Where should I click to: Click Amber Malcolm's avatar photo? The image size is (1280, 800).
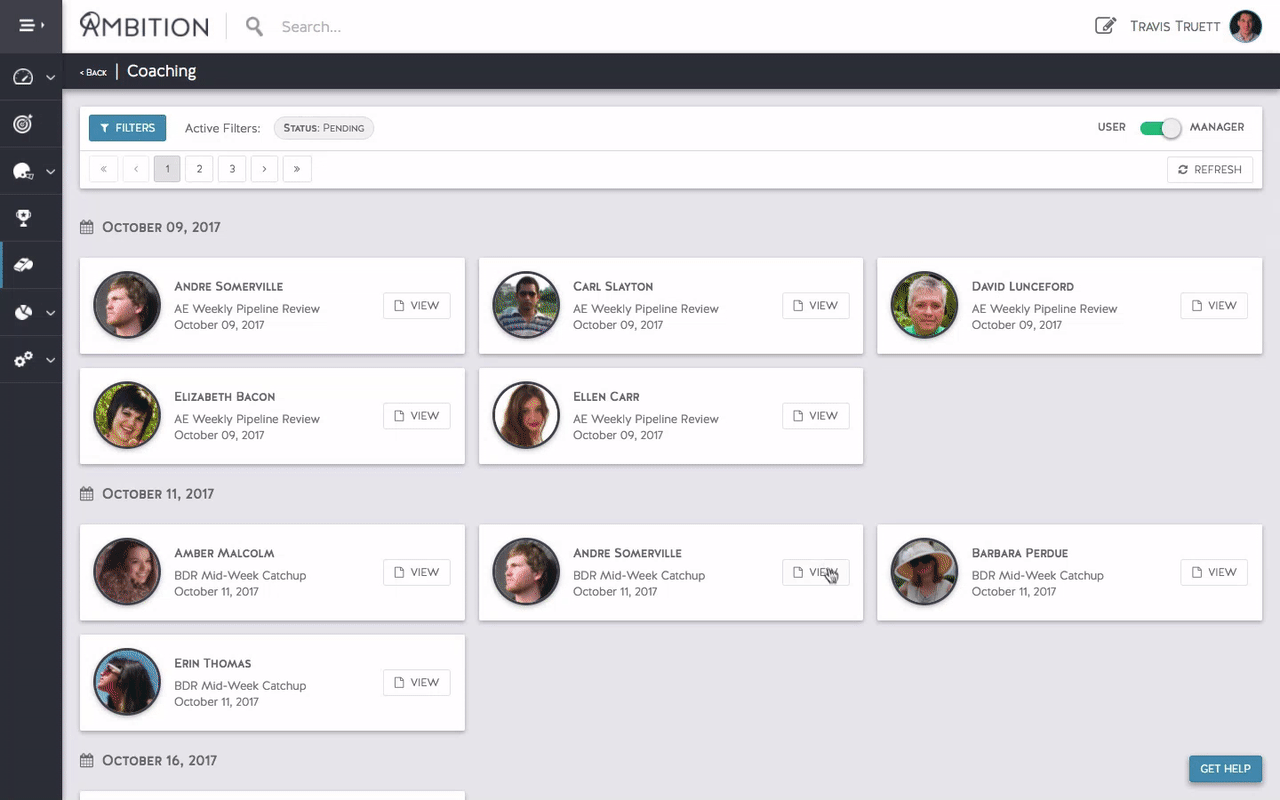(x=127, y=572)
